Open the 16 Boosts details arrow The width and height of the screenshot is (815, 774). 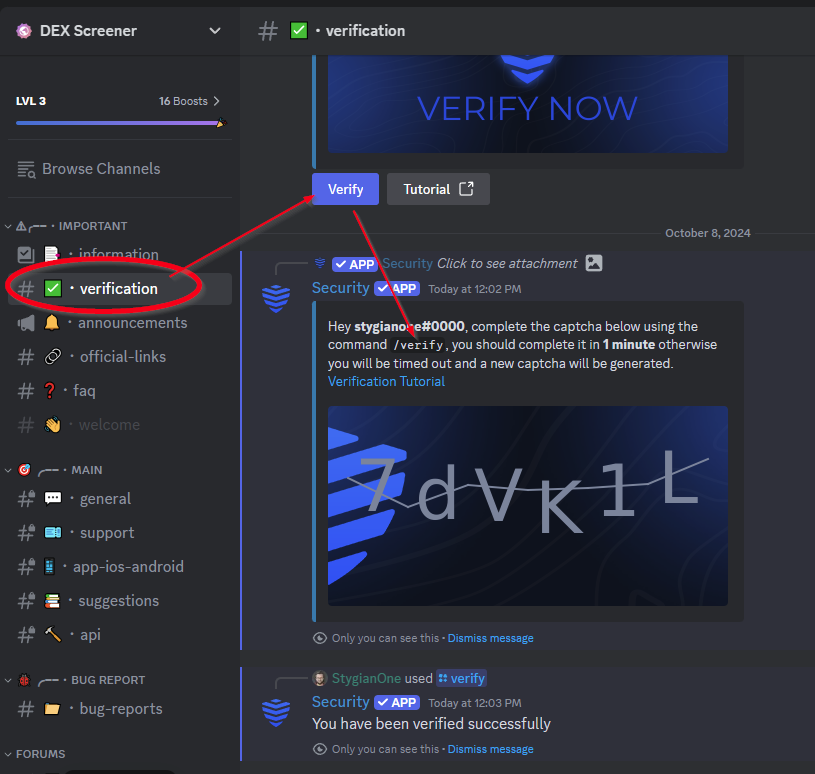tap(216, 101)
